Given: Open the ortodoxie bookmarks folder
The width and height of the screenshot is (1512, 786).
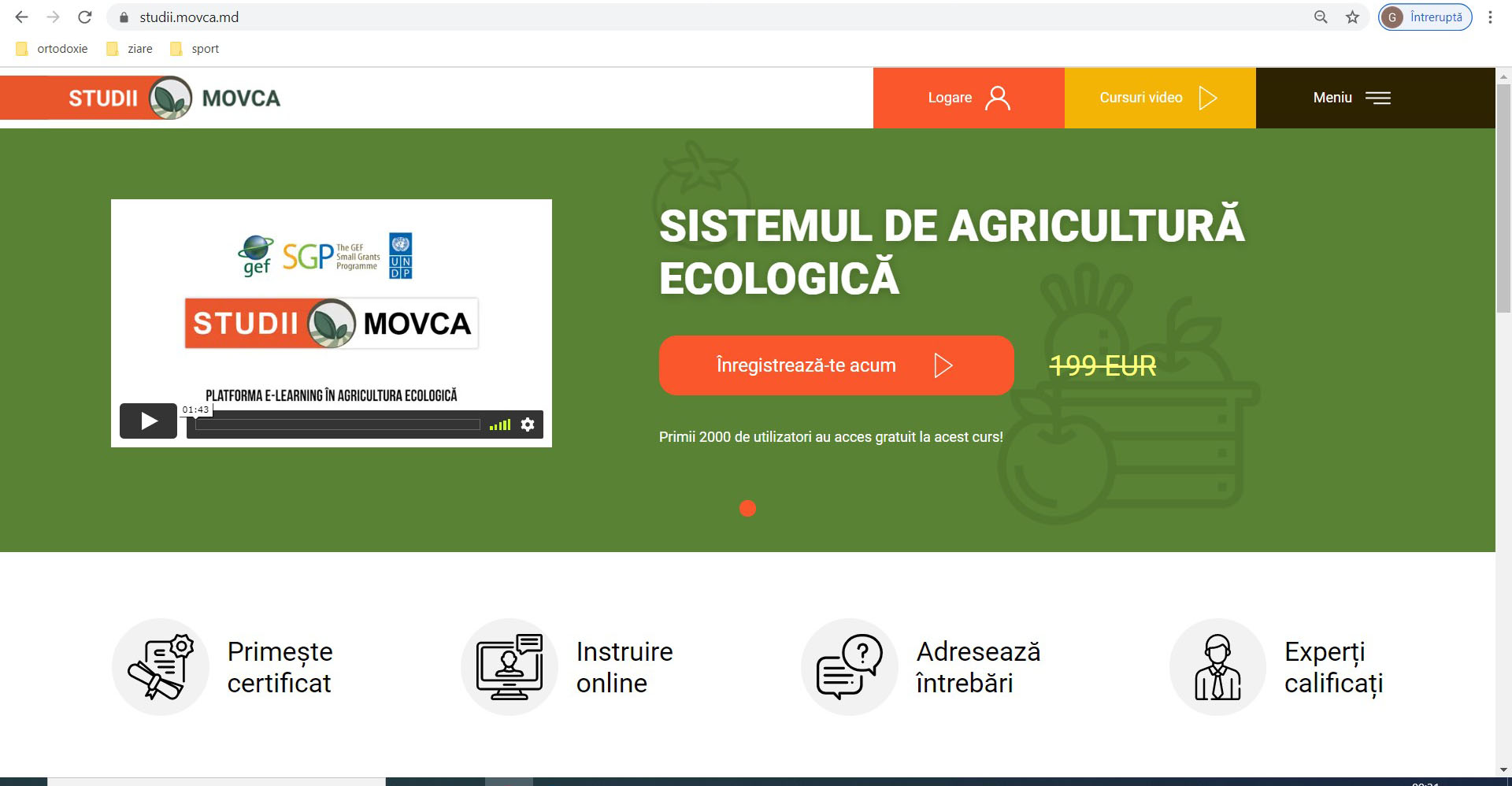Looking at the screenshot, I should pos(51,48).
